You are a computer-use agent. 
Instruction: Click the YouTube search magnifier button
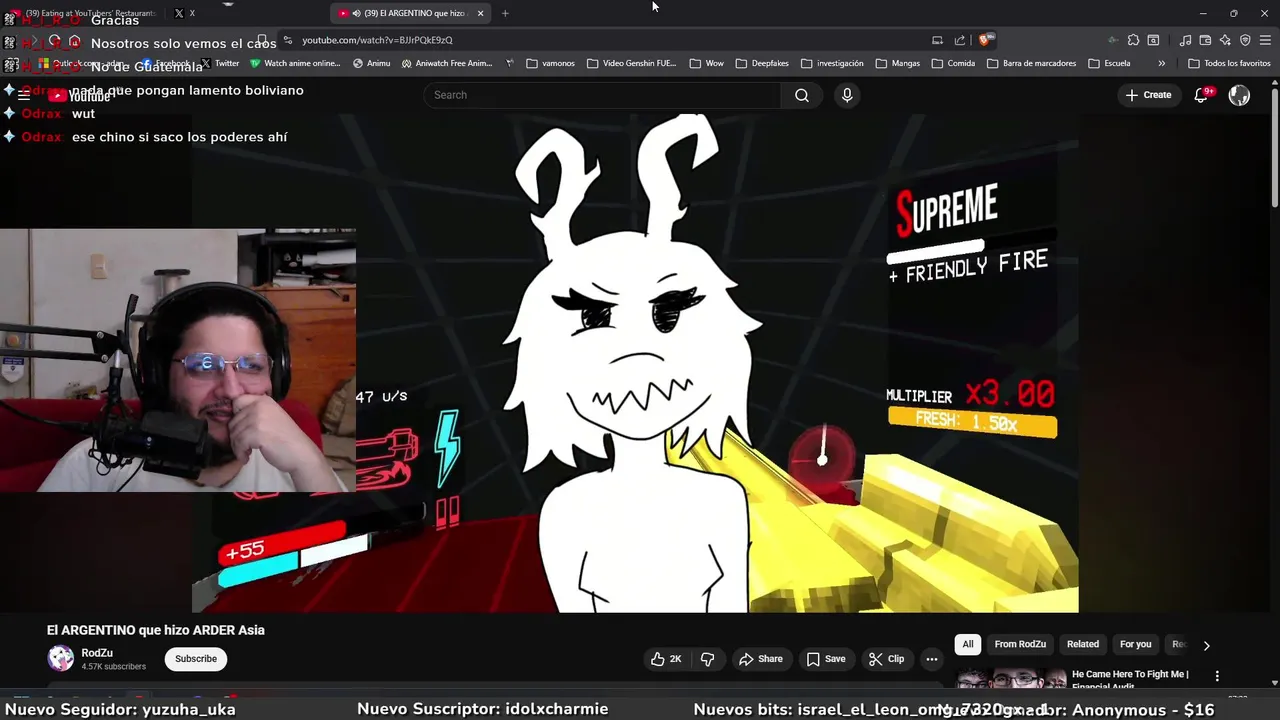801,95
